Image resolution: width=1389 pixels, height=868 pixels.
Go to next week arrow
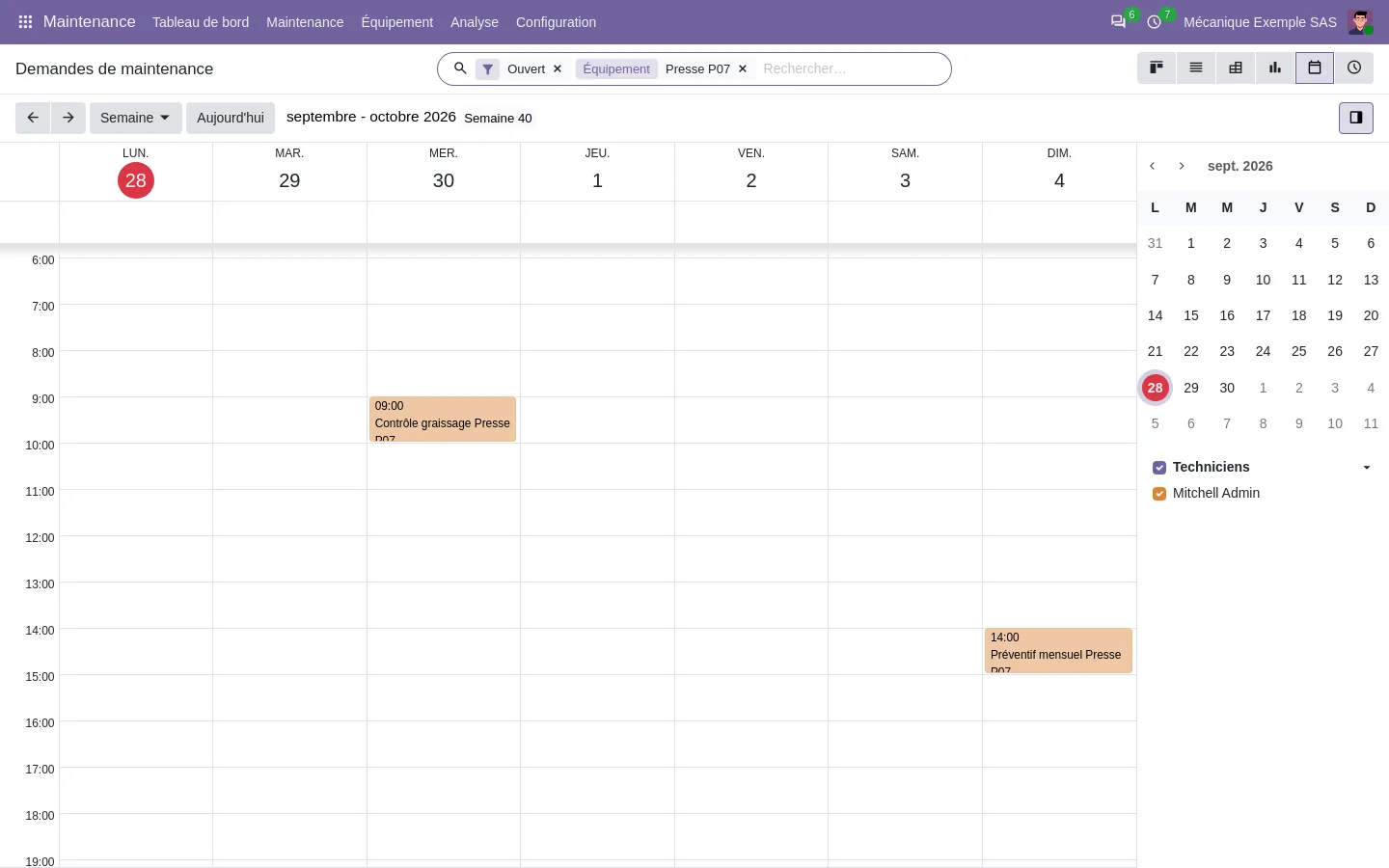pyautogui.click(x=68, y=118)
